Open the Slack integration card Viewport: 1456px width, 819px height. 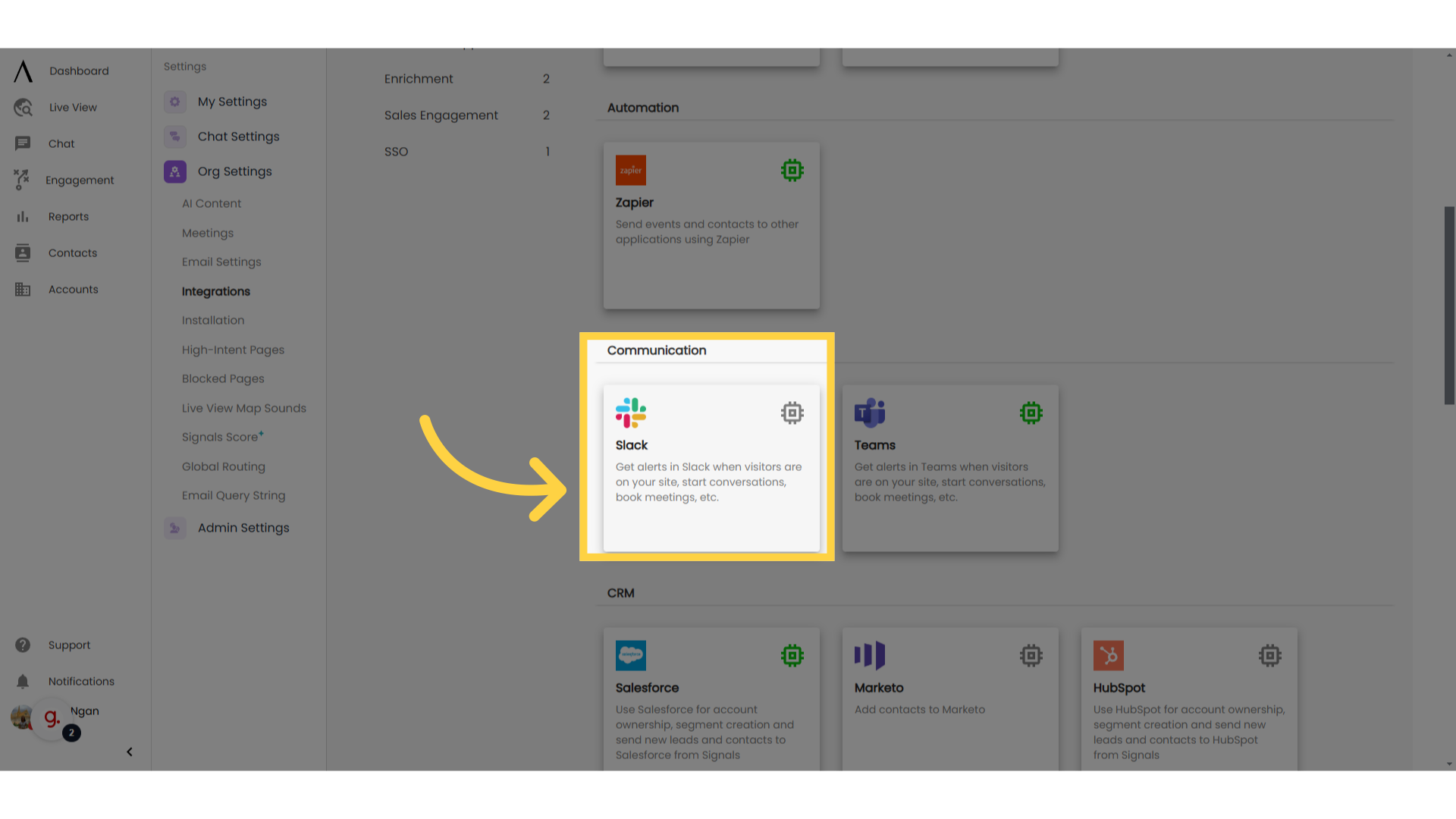pos(711,469)
